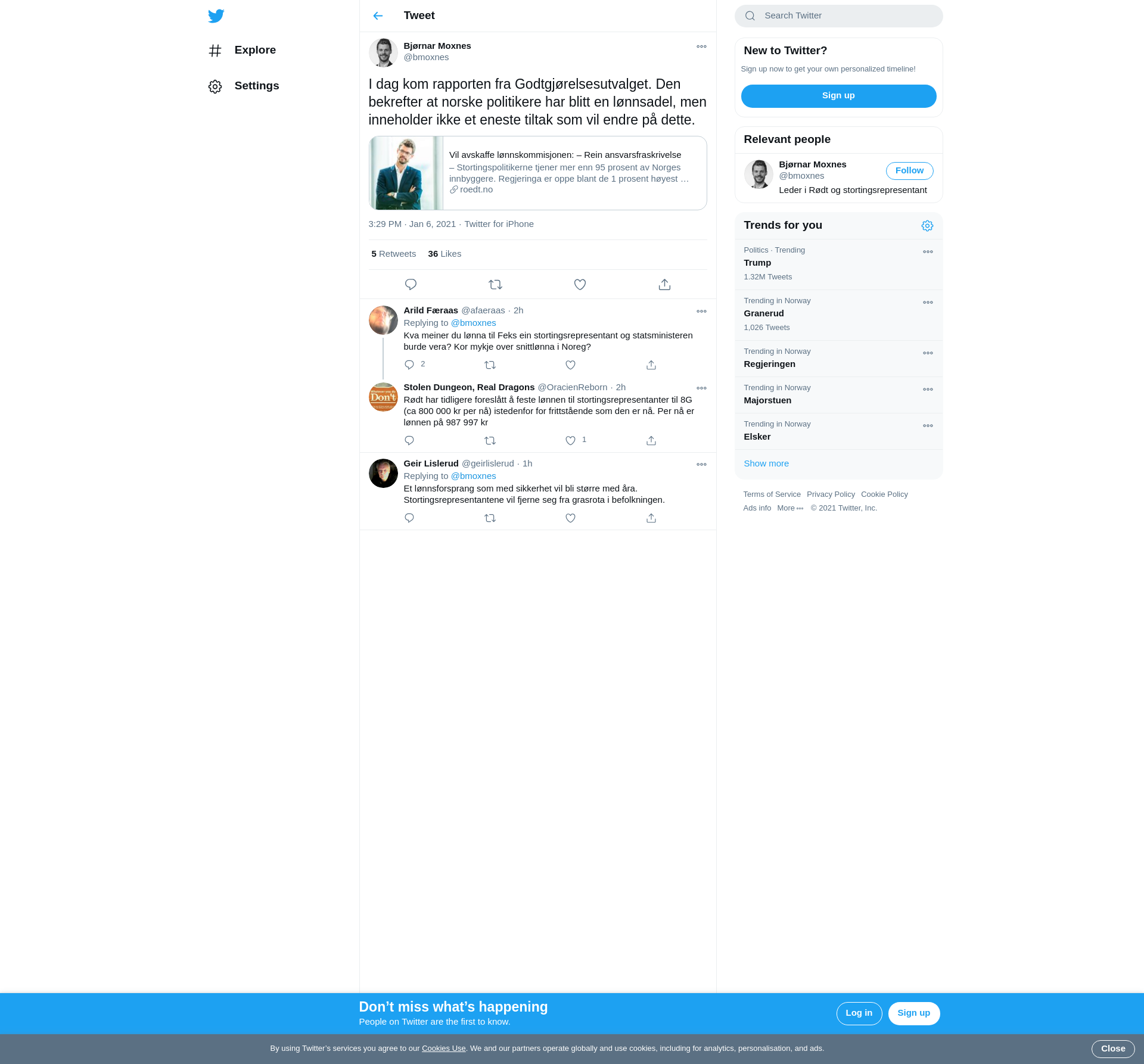Reply to Arild Færaas' tweet
This screenshot has height=1064, width=1144.
coord(409,365)
